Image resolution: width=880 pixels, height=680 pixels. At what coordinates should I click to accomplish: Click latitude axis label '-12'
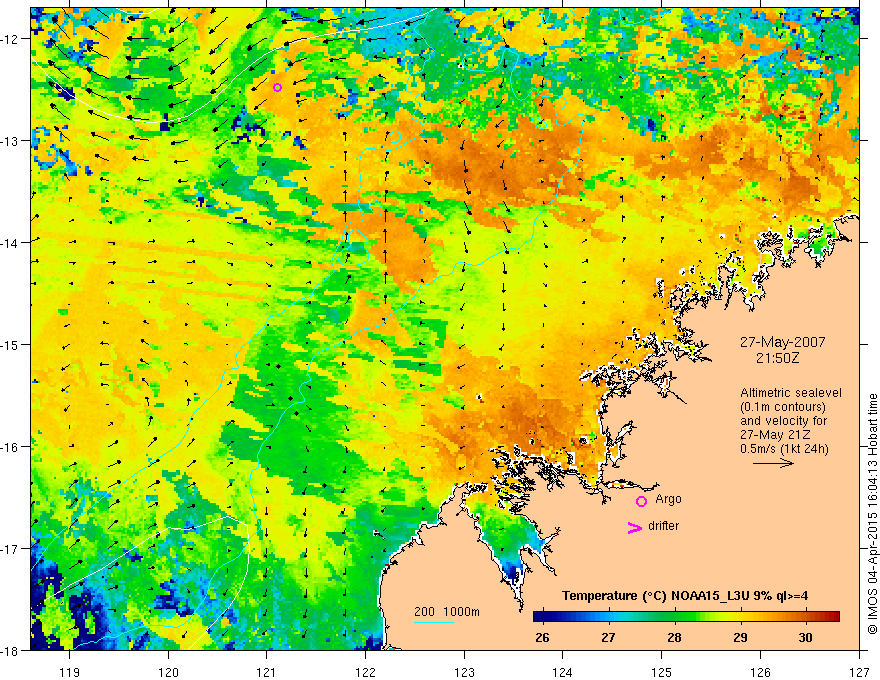point(10,39)
